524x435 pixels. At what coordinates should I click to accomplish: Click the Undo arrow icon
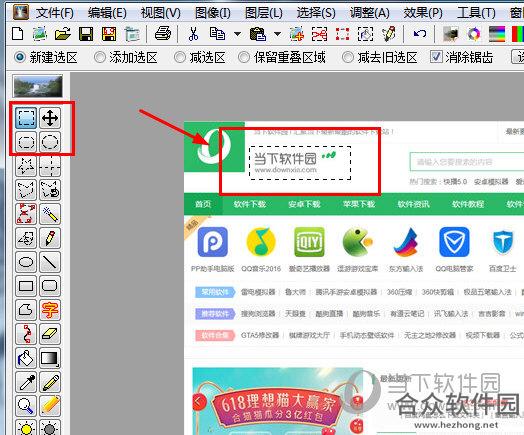420,34
